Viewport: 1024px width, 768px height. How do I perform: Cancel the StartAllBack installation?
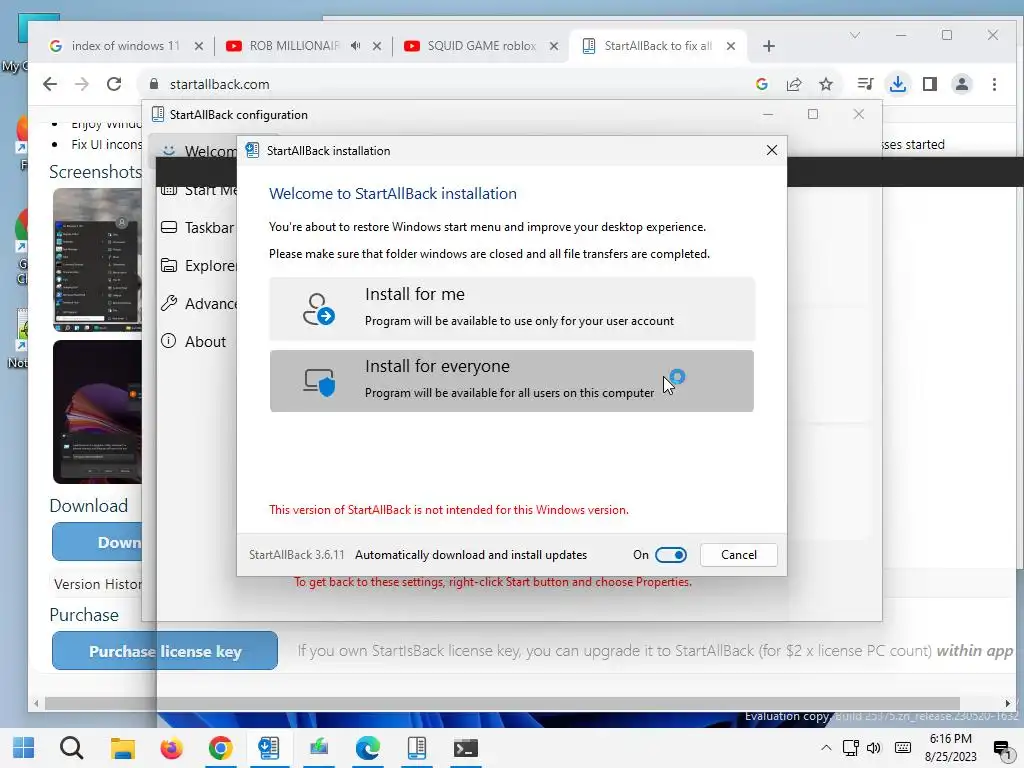(x=739, y=554)
